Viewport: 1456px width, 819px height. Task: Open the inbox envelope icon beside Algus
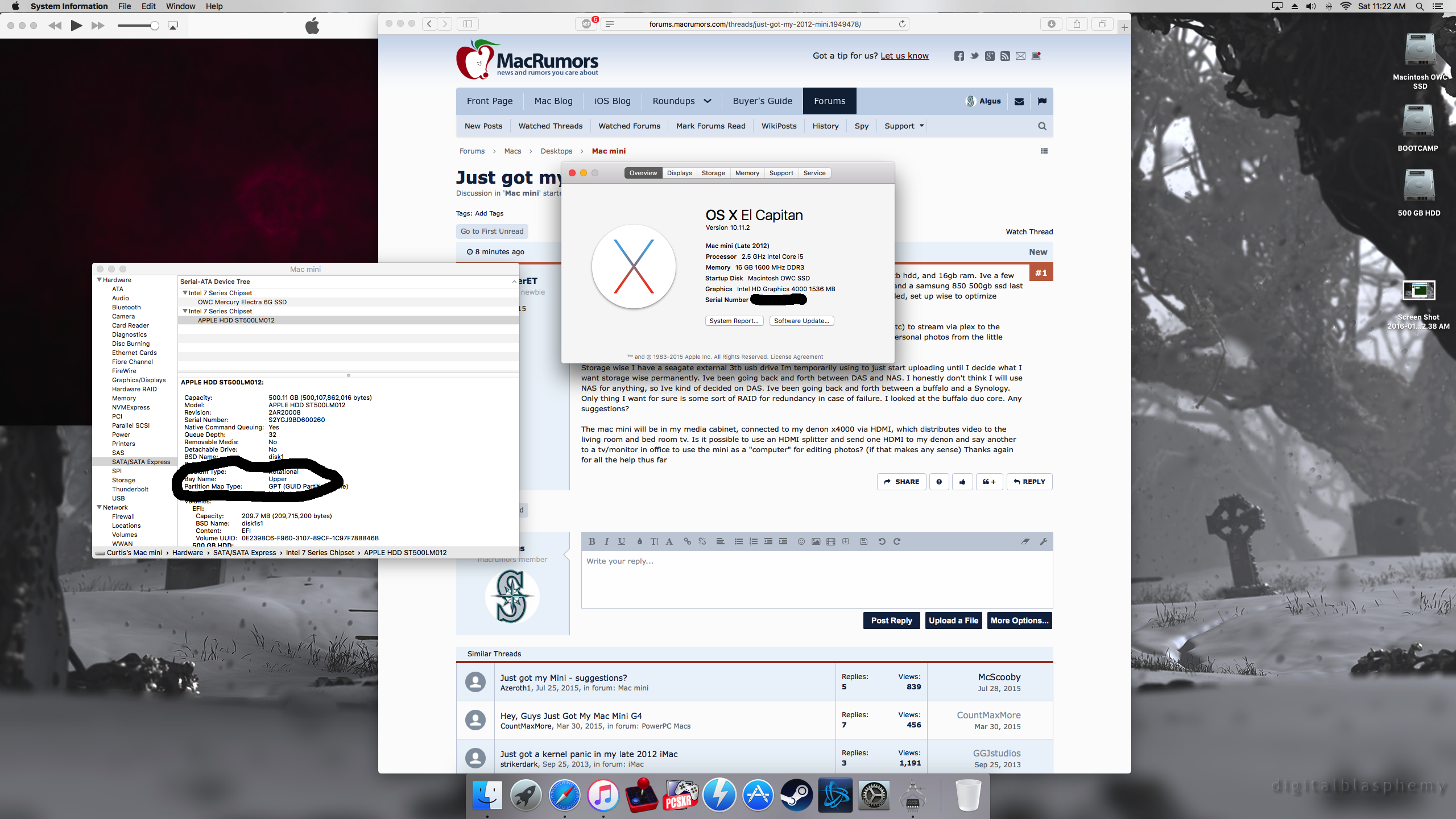(1019, 101)
